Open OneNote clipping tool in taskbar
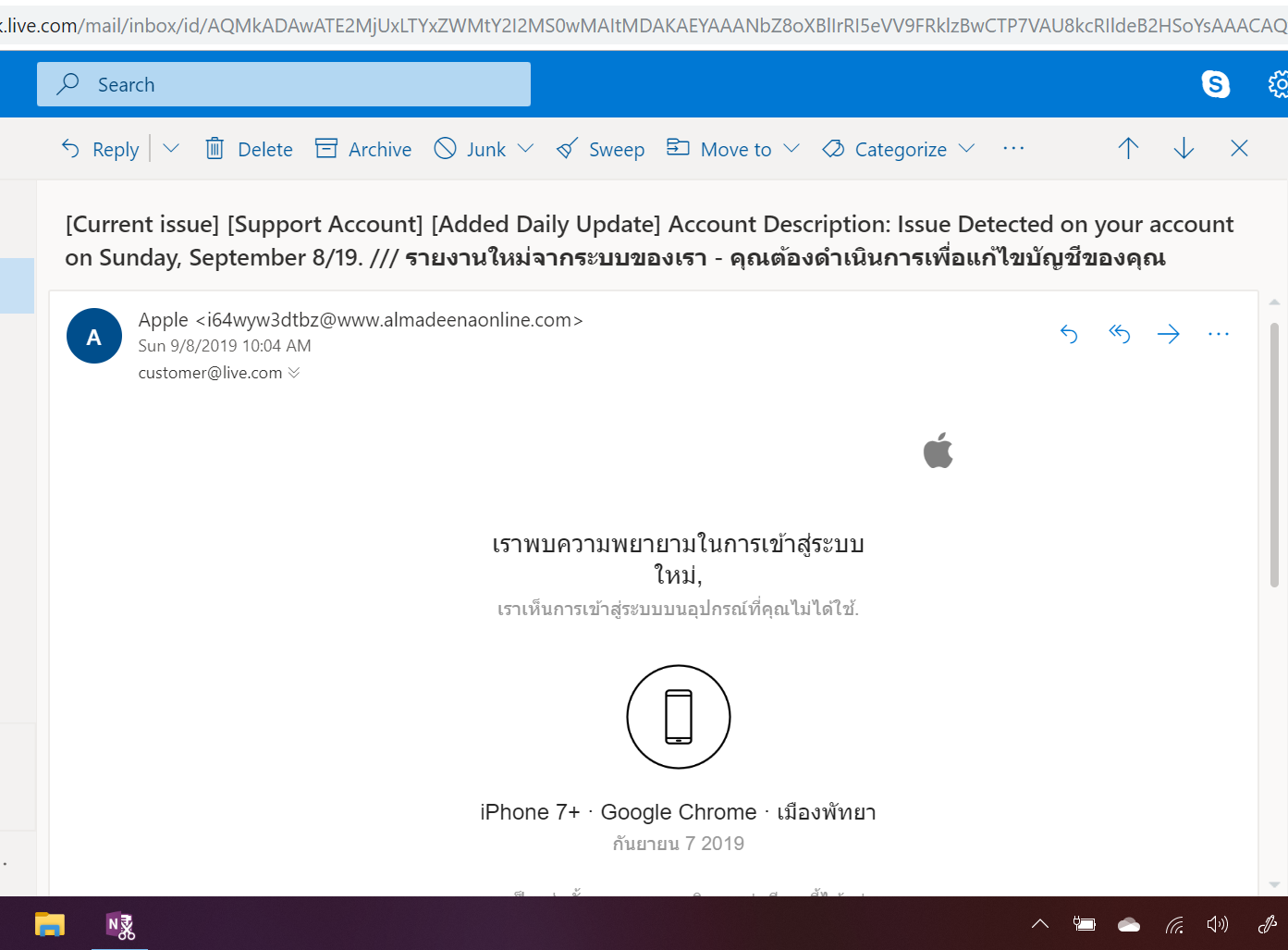The height and width of the screenshot is (950, 1288). (x=120, y=925)
